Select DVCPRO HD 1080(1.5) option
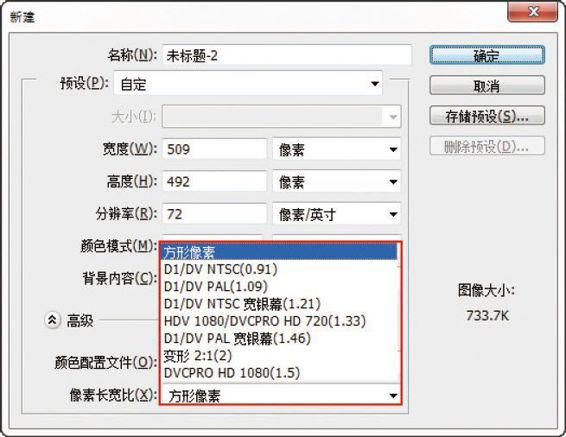The image size is (566, 437). 279,373
